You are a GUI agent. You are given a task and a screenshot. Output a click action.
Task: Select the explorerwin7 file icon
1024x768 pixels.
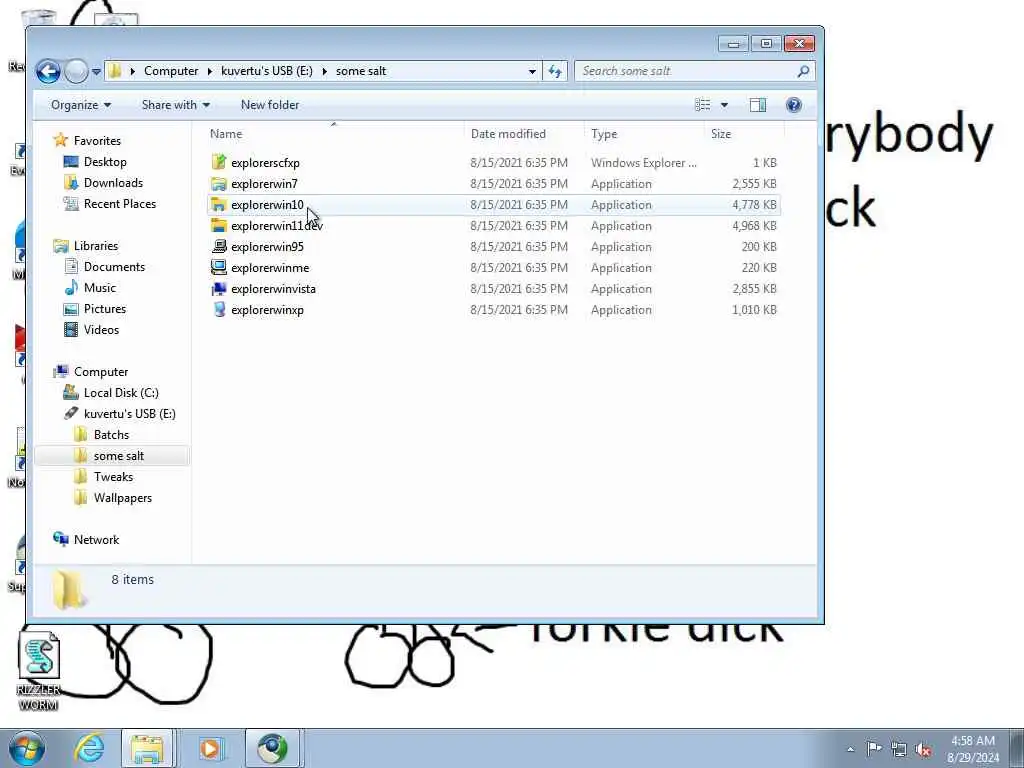(x=219, y=184)
